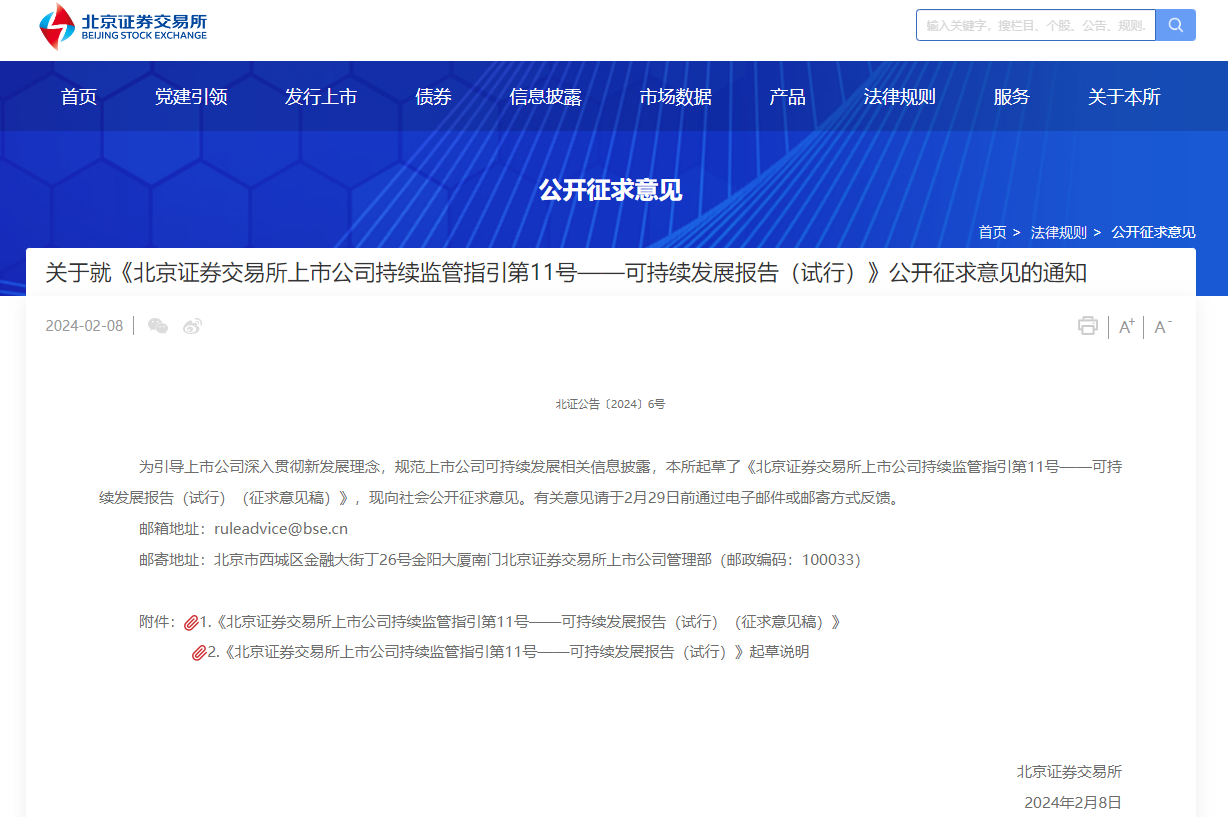Screen dimensions: 1228x817
Task: Click the magnifier search button
Action: click(x=1176, y=25)
